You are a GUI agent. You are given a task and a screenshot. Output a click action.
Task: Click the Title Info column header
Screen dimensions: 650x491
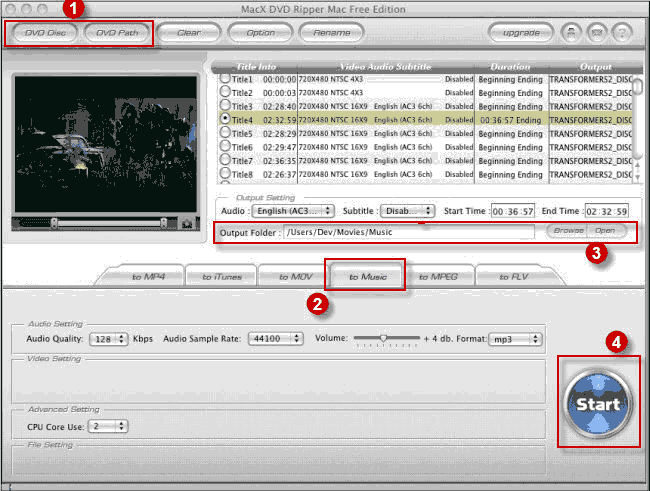click(x=256, y=67)
